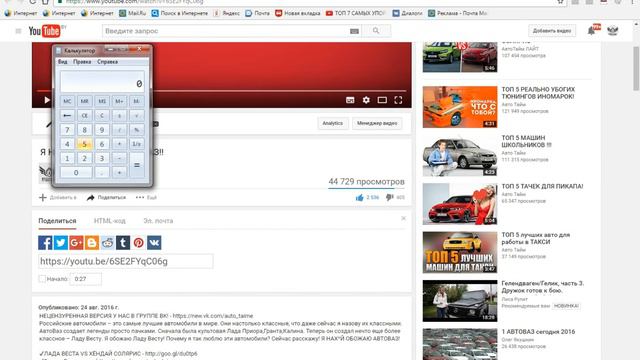
Task: Share on Facebook icon
Action: pyautogui.click(x=45, y=242)
